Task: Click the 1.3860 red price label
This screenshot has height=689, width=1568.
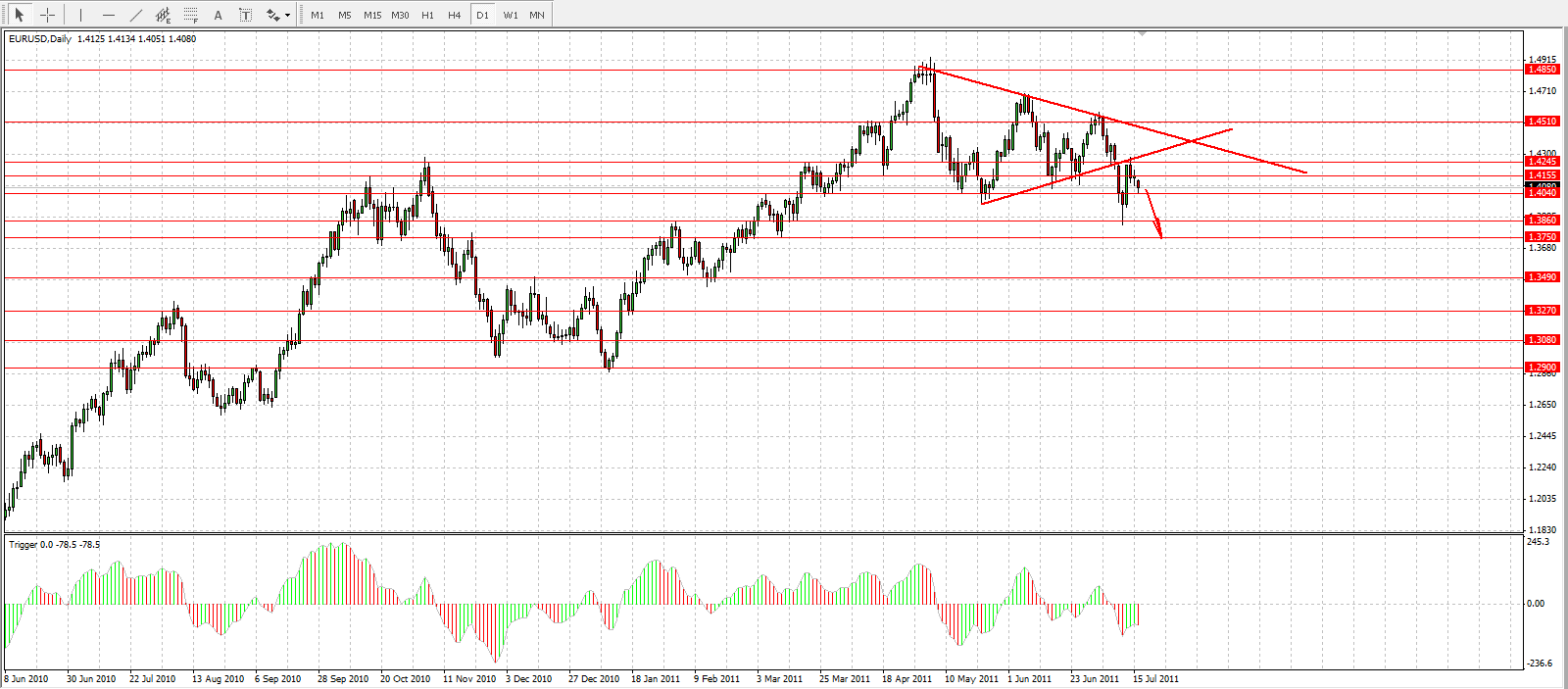Action: 1543,221
